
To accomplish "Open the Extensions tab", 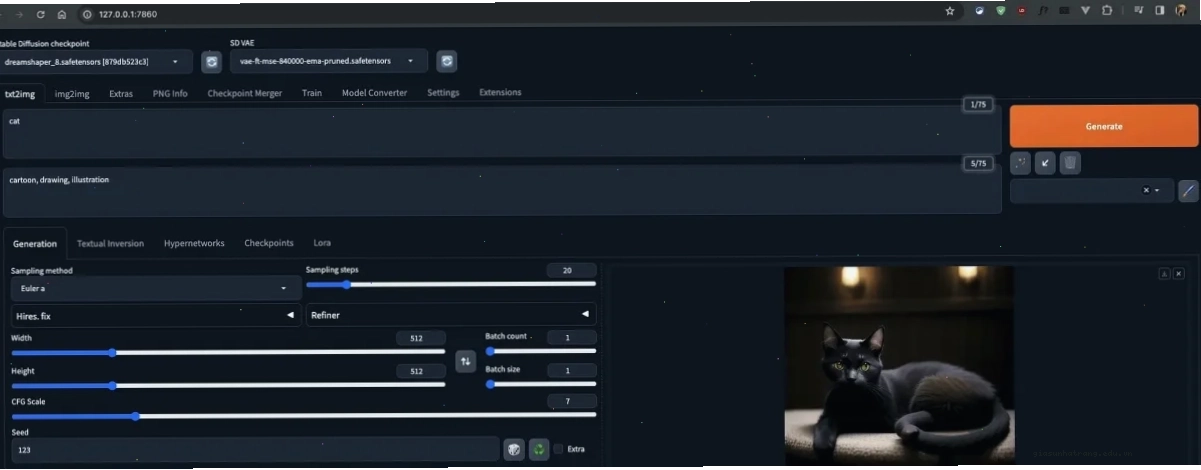I will [x=500, y=93].
